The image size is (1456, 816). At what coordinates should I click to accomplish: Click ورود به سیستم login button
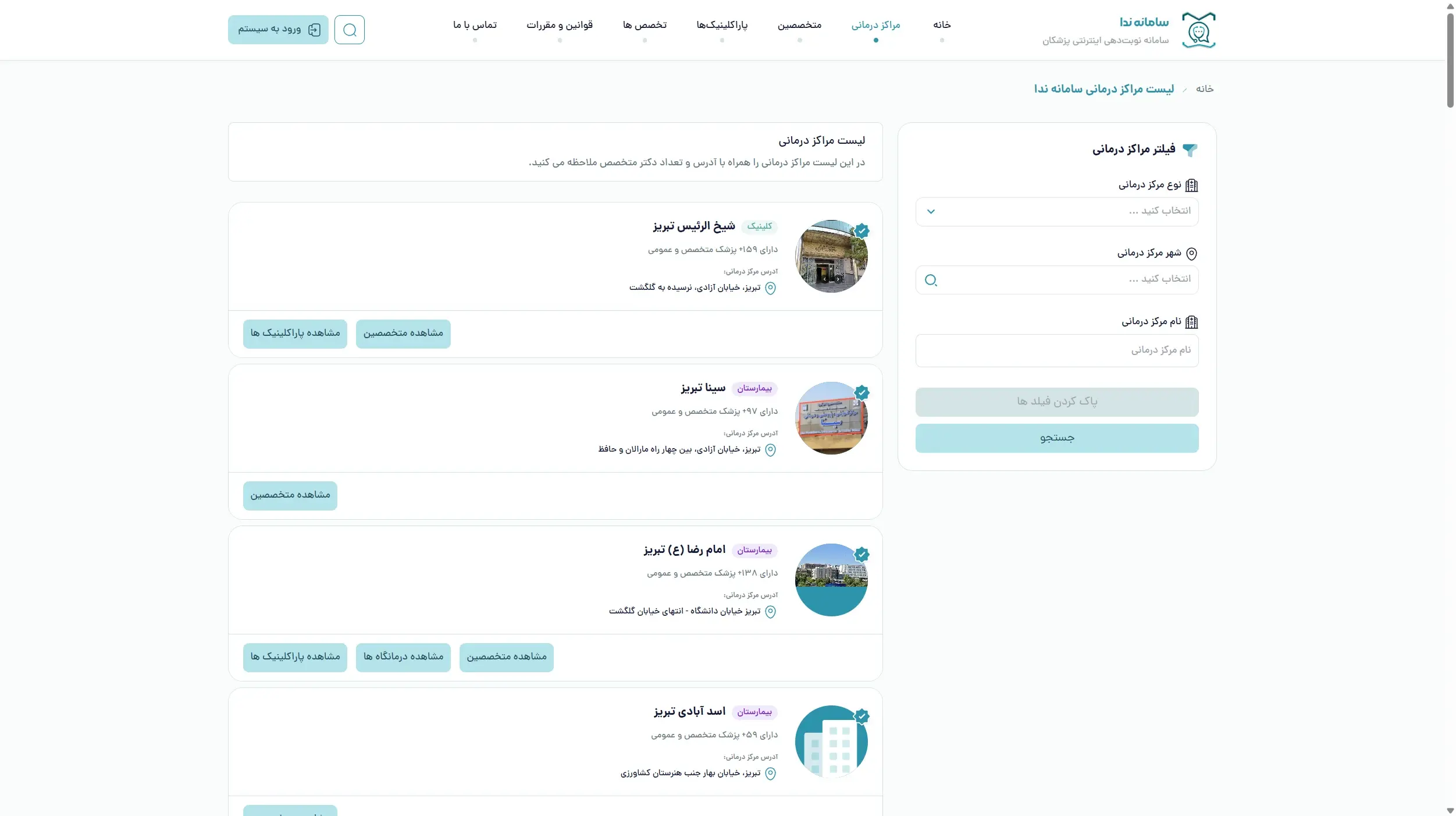(278, 30)
